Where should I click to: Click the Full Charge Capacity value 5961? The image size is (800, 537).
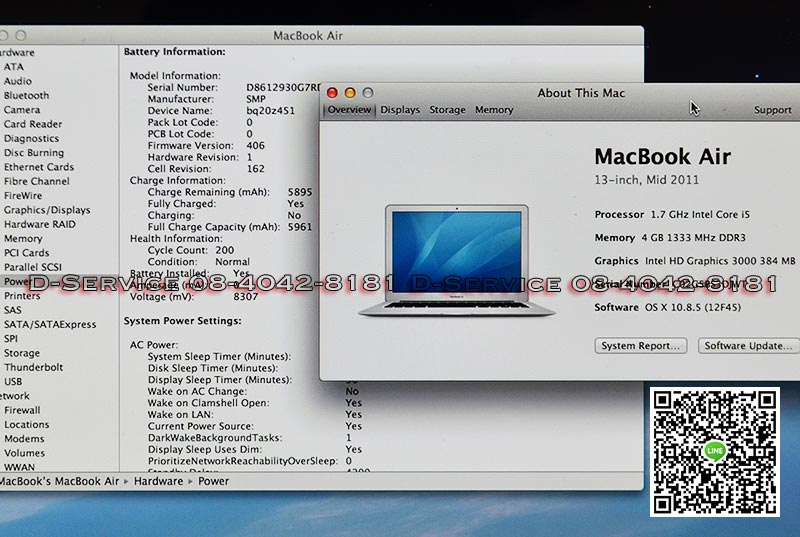click(299, 227)
